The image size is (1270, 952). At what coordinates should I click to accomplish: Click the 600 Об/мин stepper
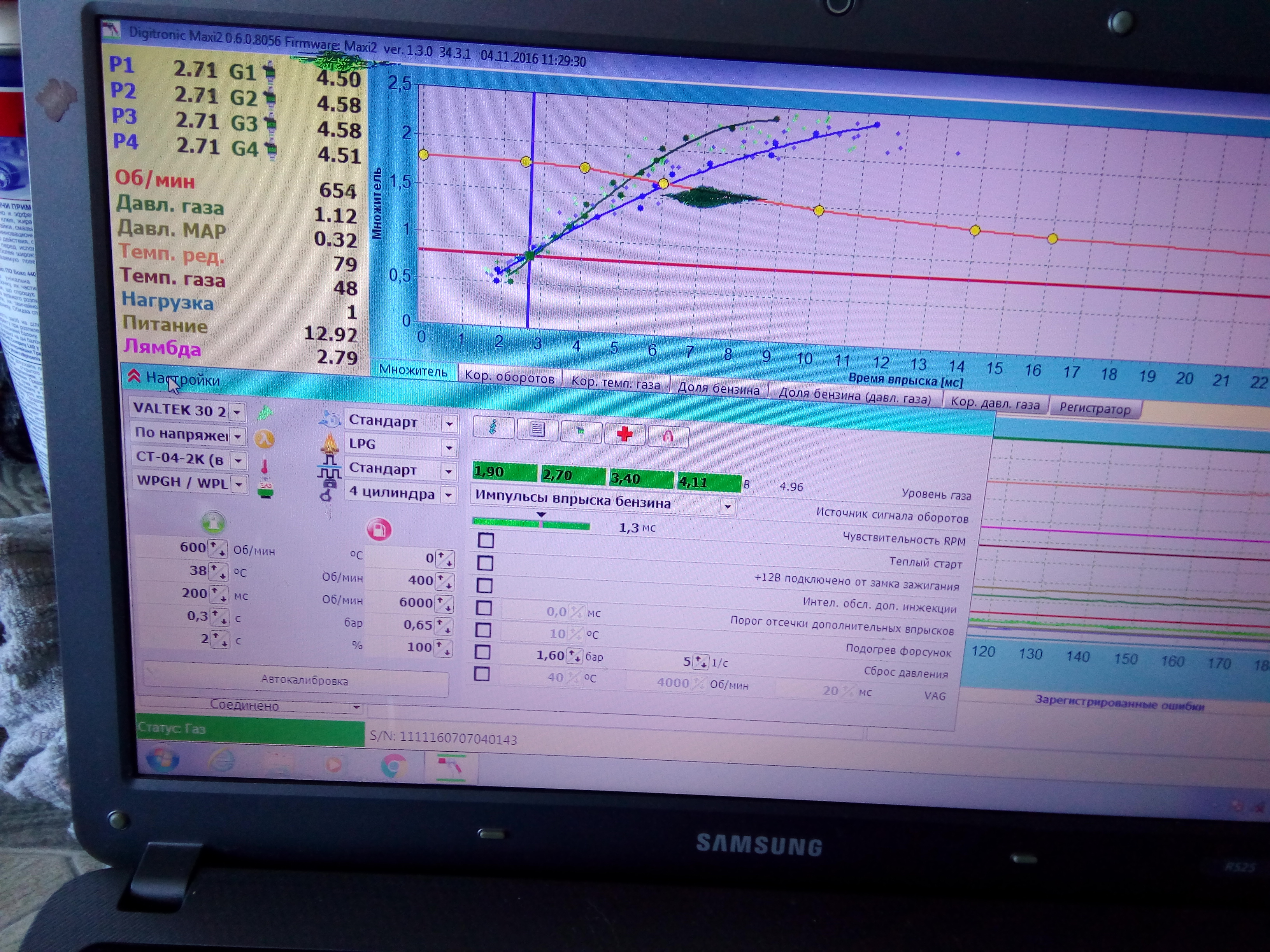[218, 549]
